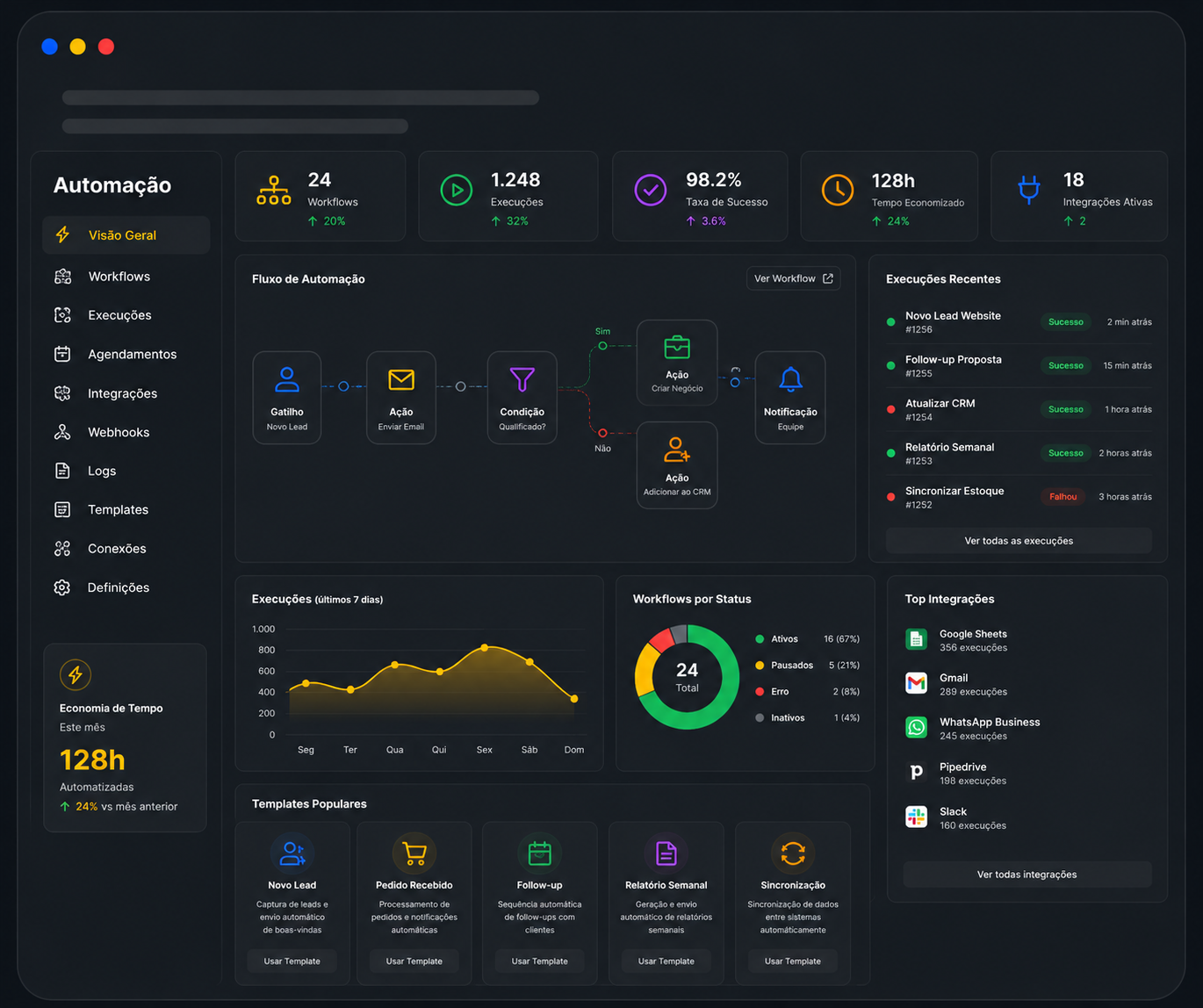Click the Notificação bell icon
The image size is (1203, 1008).
pos(790,379)
